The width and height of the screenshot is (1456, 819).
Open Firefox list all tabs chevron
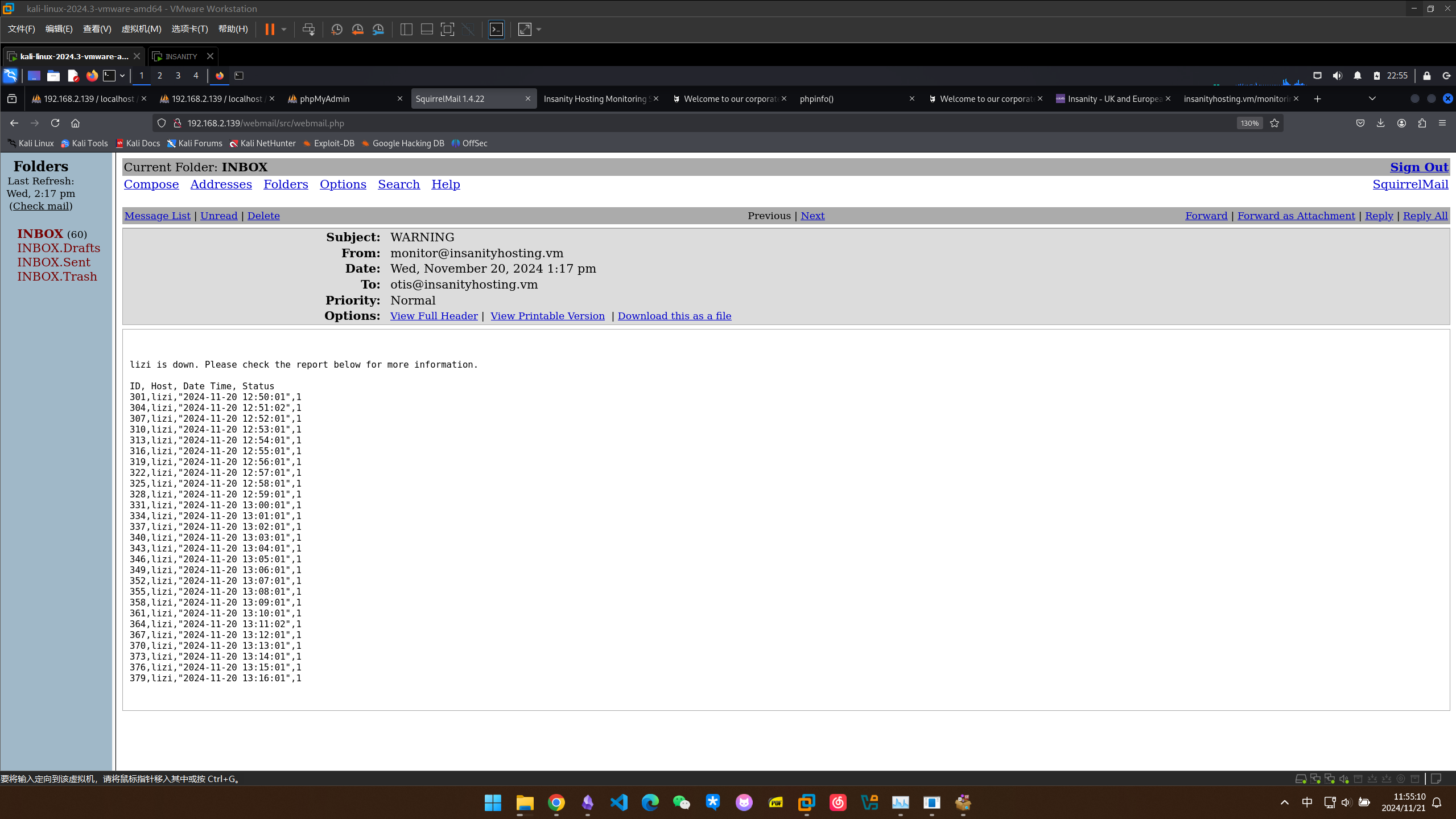click(x=1372, y=98)
